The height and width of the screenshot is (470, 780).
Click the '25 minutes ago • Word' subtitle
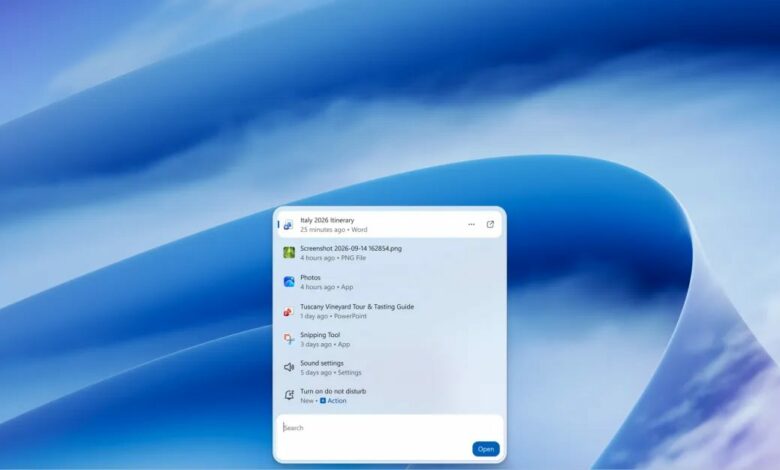pyautogui.click(x=333, y=230)
